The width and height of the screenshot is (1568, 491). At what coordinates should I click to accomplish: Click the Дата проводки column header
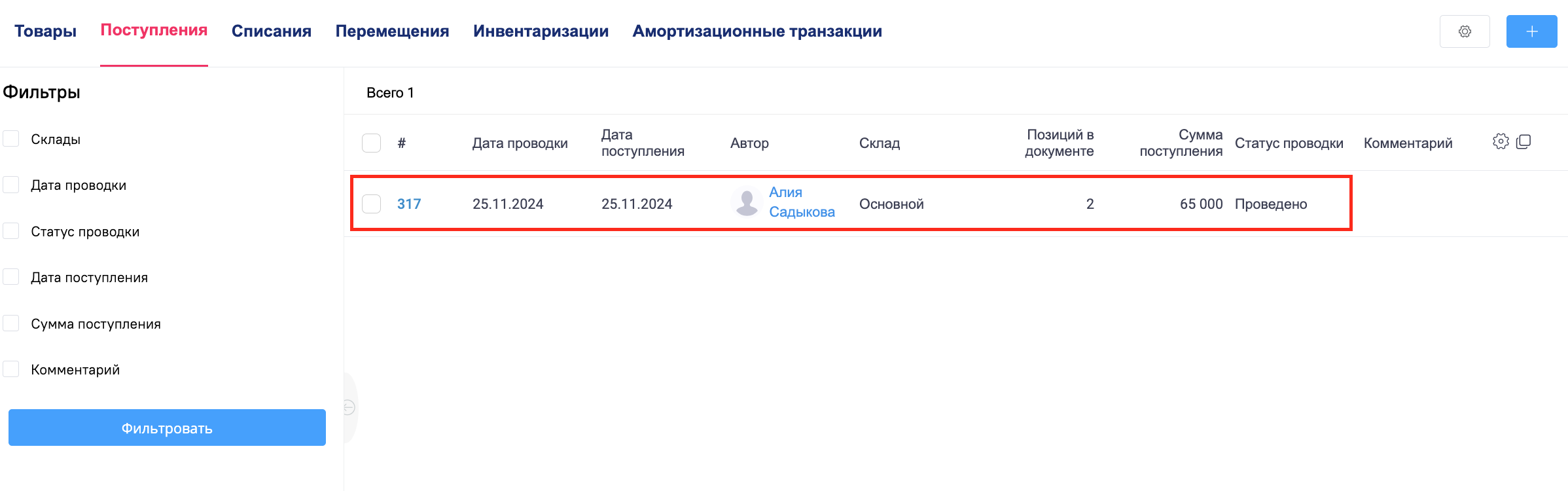pyautogui.click(x=520, y=143)
